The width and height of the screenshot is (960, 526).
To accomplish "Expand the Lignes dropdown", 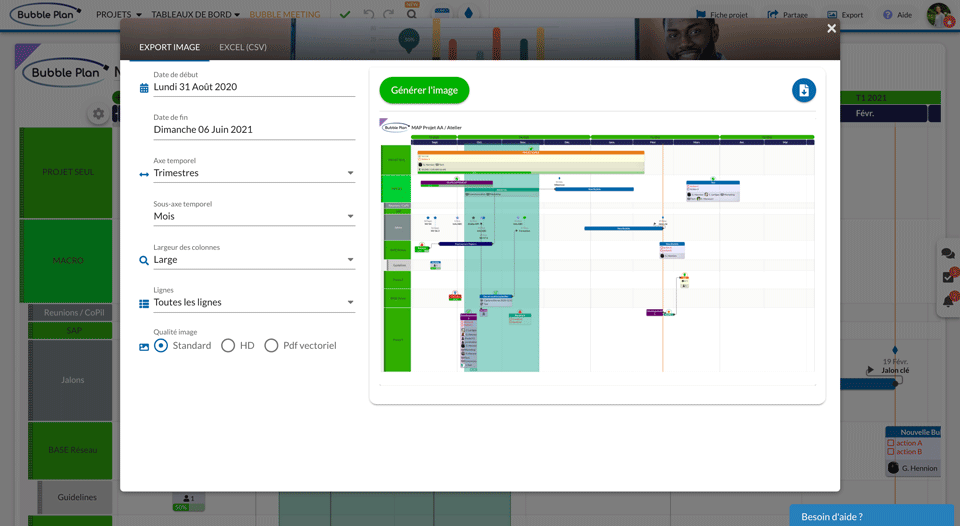I will pyautogui.click(x=253, y=302).
